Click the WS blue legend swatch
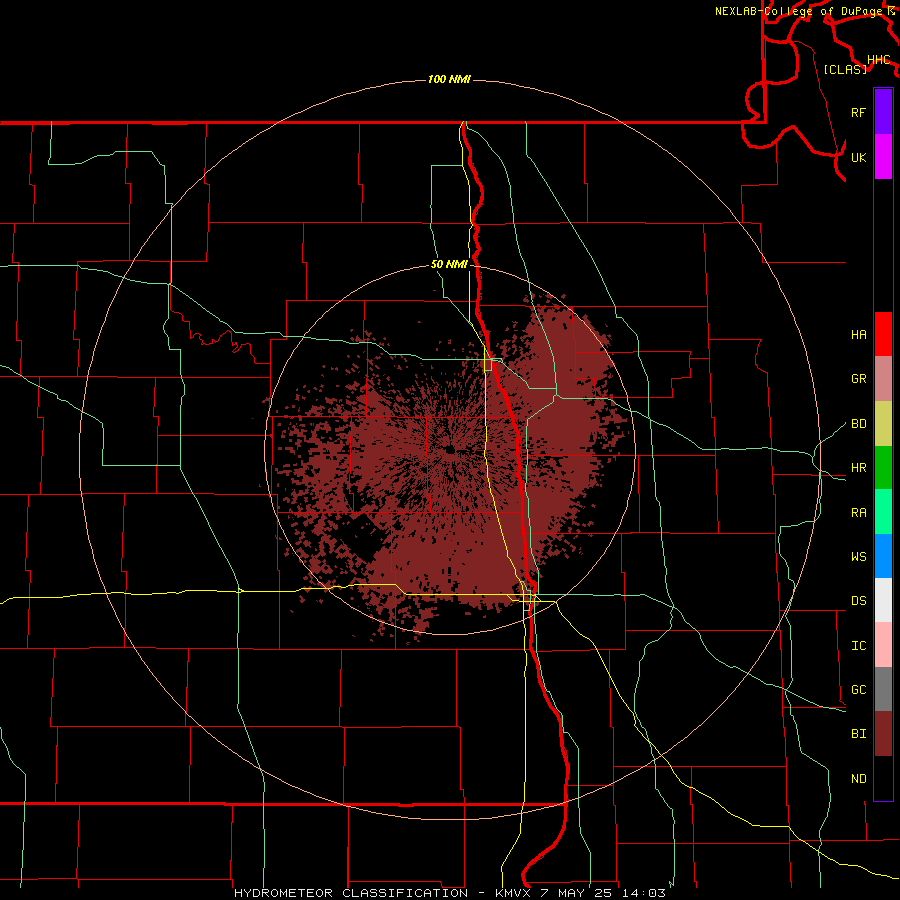Viewport: 900px width, 900px height. [x=883, y=556]
